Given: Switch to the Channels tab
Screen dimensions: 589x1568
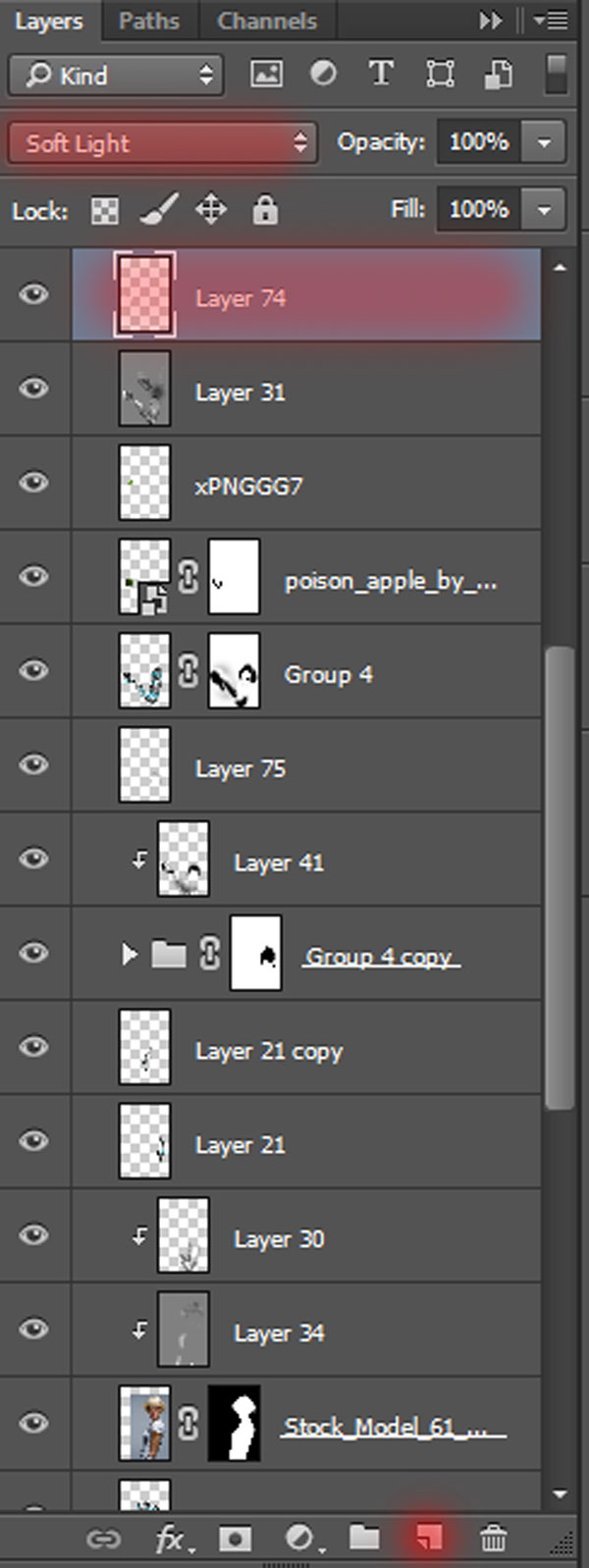Looking at the screenshot, I should click(267, 21).
